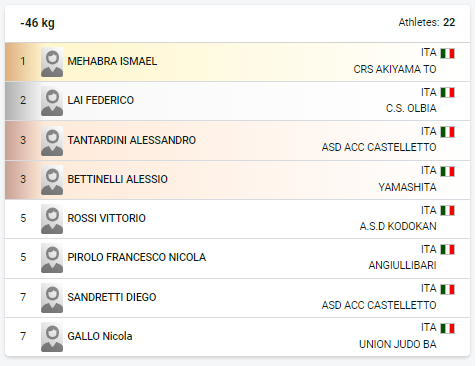Click Sandretti Diego's avatar icon
Image resolution: width=476 pixels, height=366 pixels.
click(x=52, y=298)
